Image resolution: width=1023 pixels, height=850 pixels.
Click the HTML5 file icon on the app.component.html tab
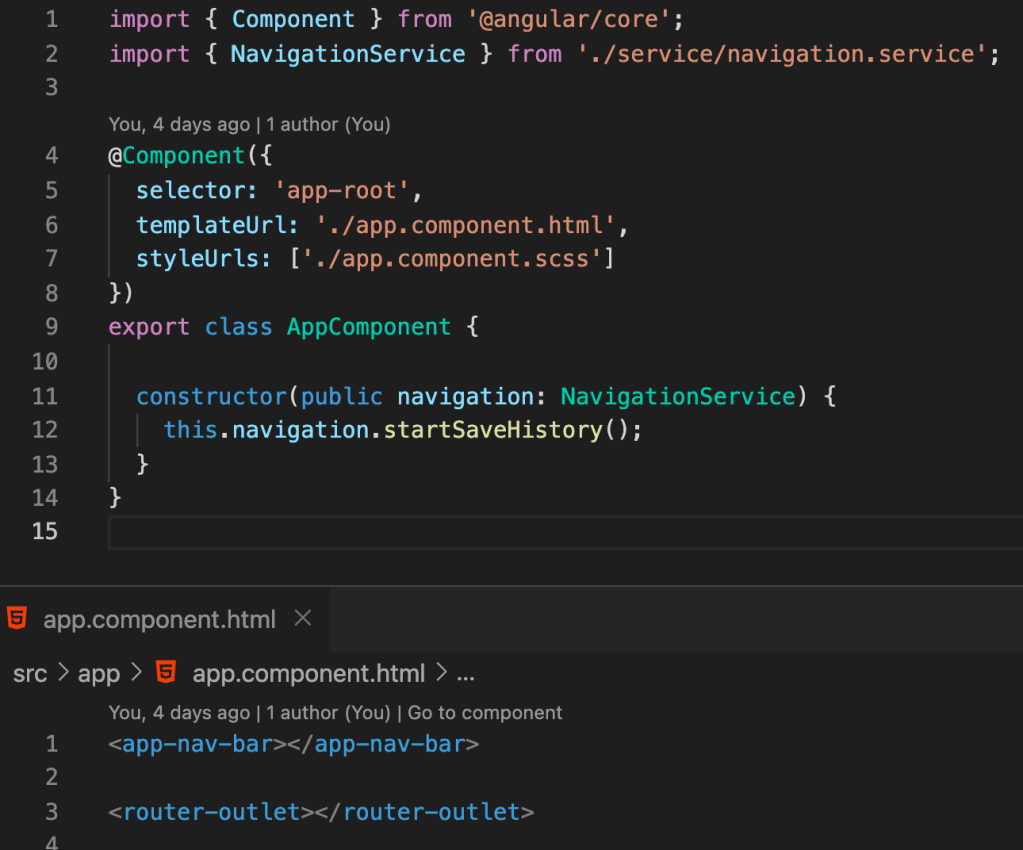click(x=17, y=619)
